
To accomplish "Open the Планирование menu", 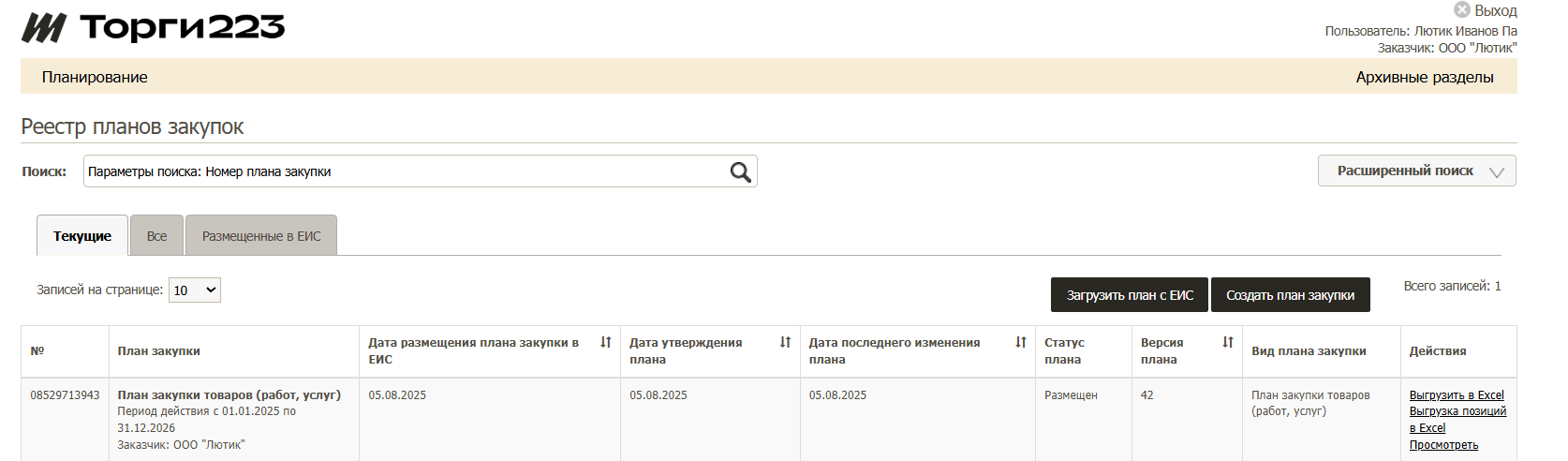I will coord(95,77).
